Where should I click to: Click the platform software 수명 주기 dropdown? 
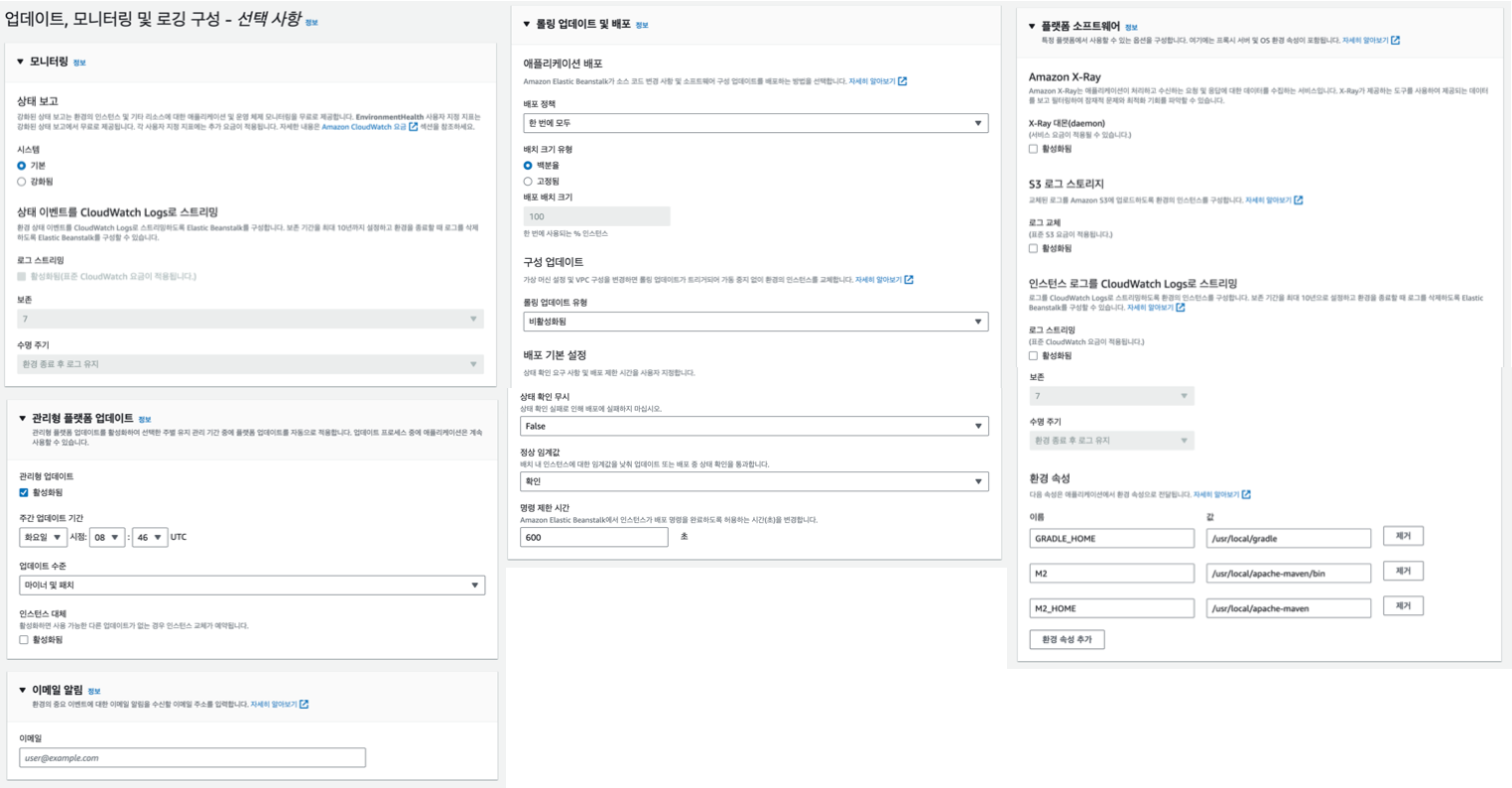tap(1112, 441)
